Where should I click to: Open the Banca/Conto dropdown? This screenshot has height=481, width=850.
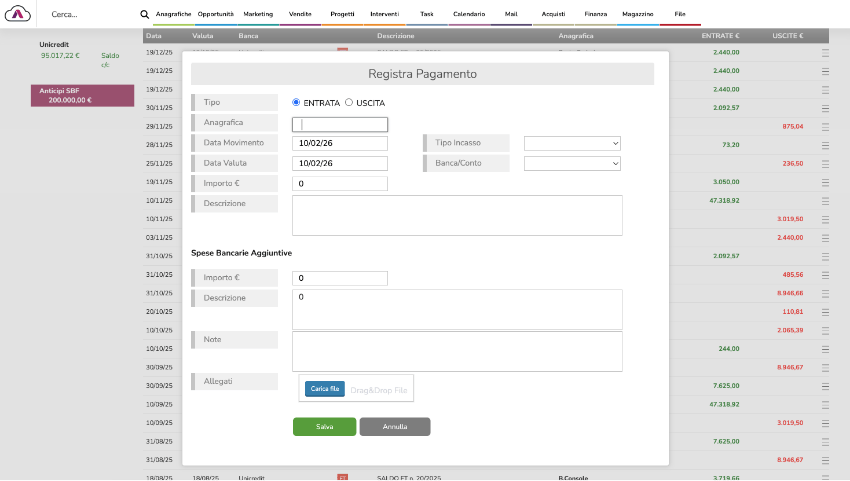[572, 163]
